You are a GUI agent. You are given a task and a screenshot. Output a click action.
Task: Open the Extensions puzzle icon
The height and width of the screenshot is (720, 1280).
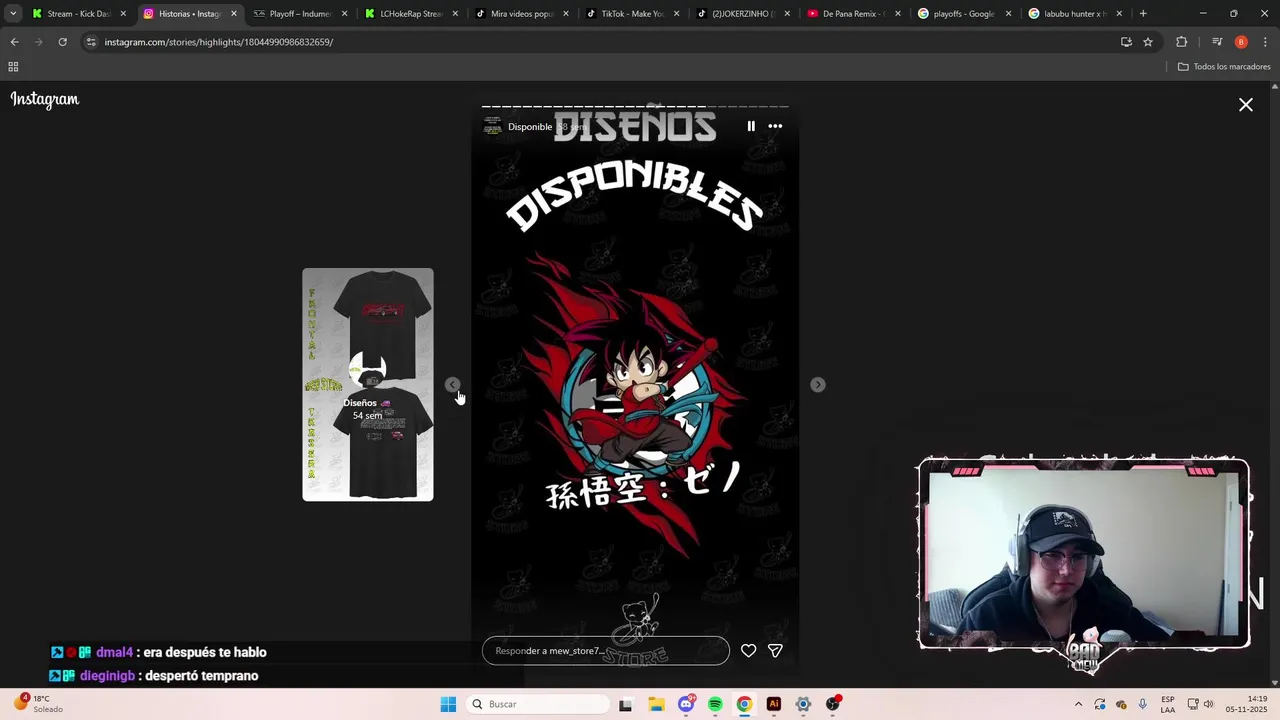point(1181,42)
